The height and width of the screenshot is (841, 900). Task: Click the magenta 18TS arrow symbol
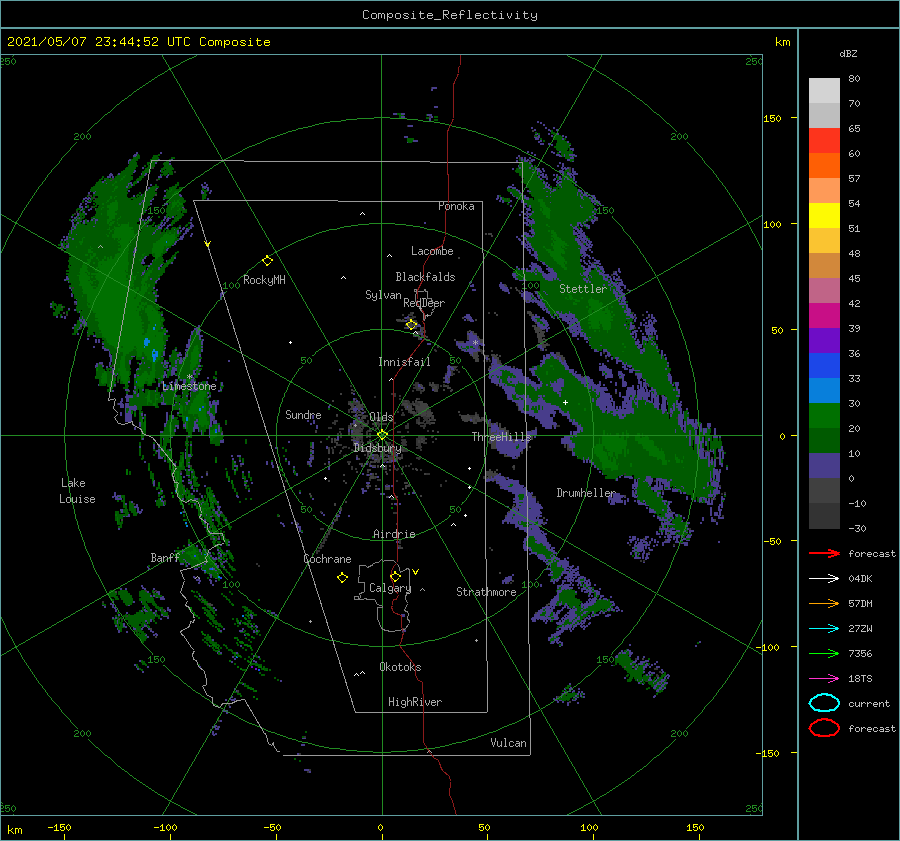pos(824,679)
